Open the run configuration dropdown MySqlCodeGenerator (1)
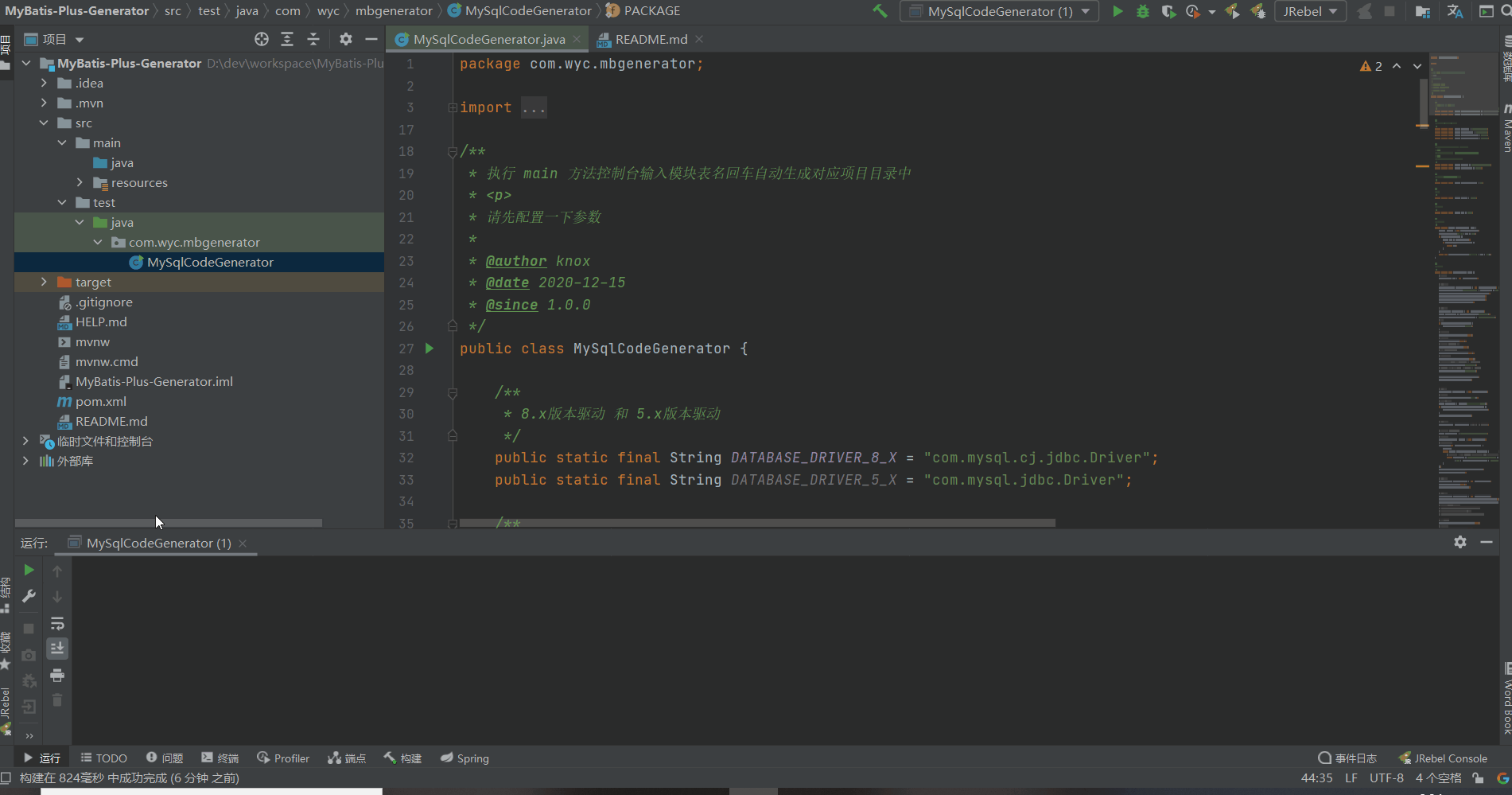The width and height of the screenshot is (1512, 795). click(999, 11)
